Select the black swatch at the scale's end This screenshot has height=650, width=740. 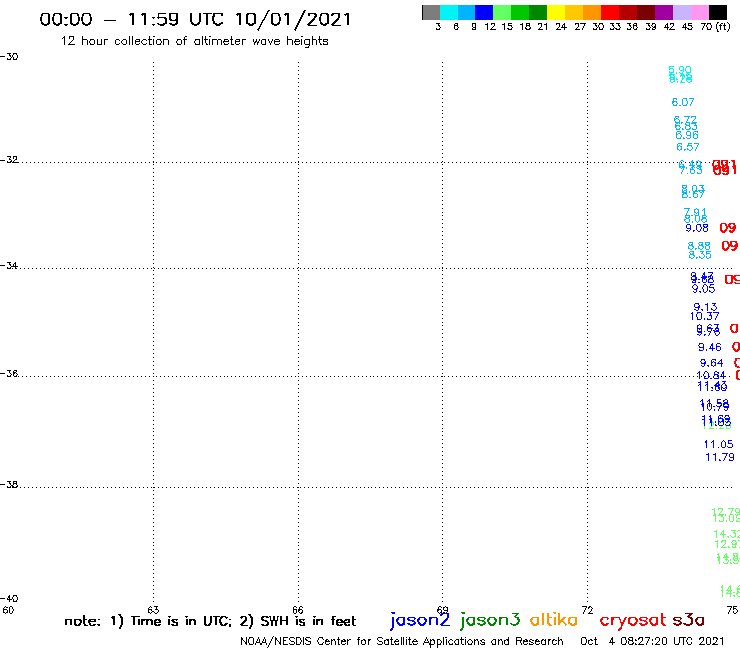718,12
